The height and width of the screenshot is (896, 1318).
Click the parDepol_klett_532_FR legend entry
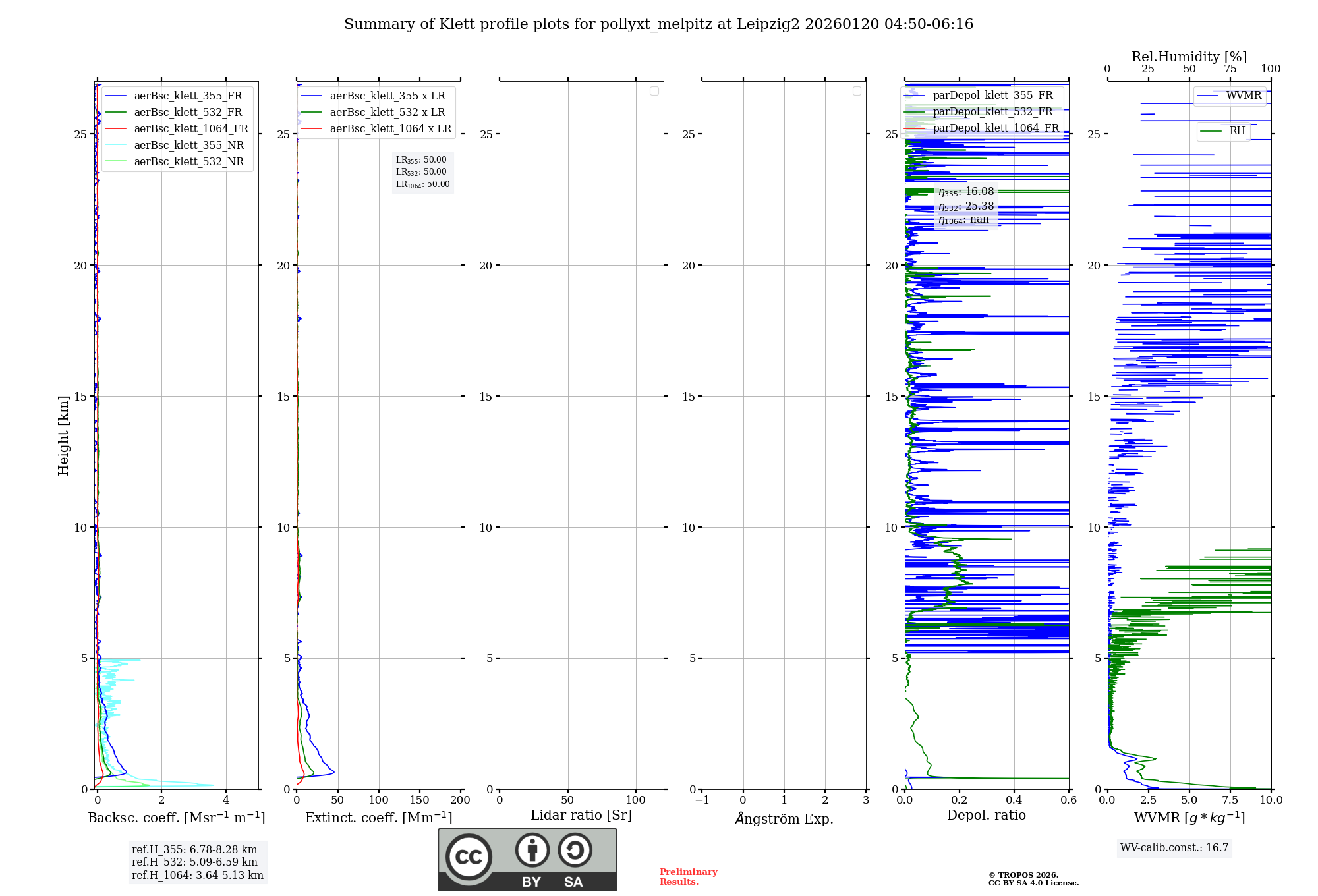tap(992, 112)
